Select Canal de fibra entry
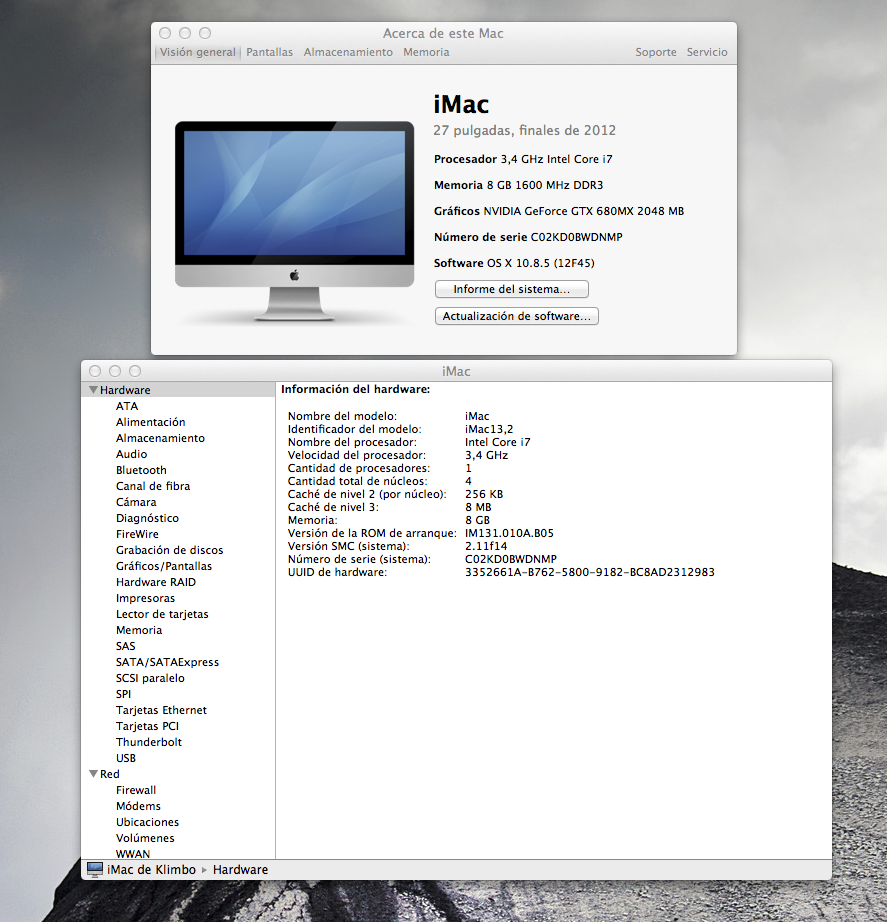887x922 pixels. tap(153, 486)
